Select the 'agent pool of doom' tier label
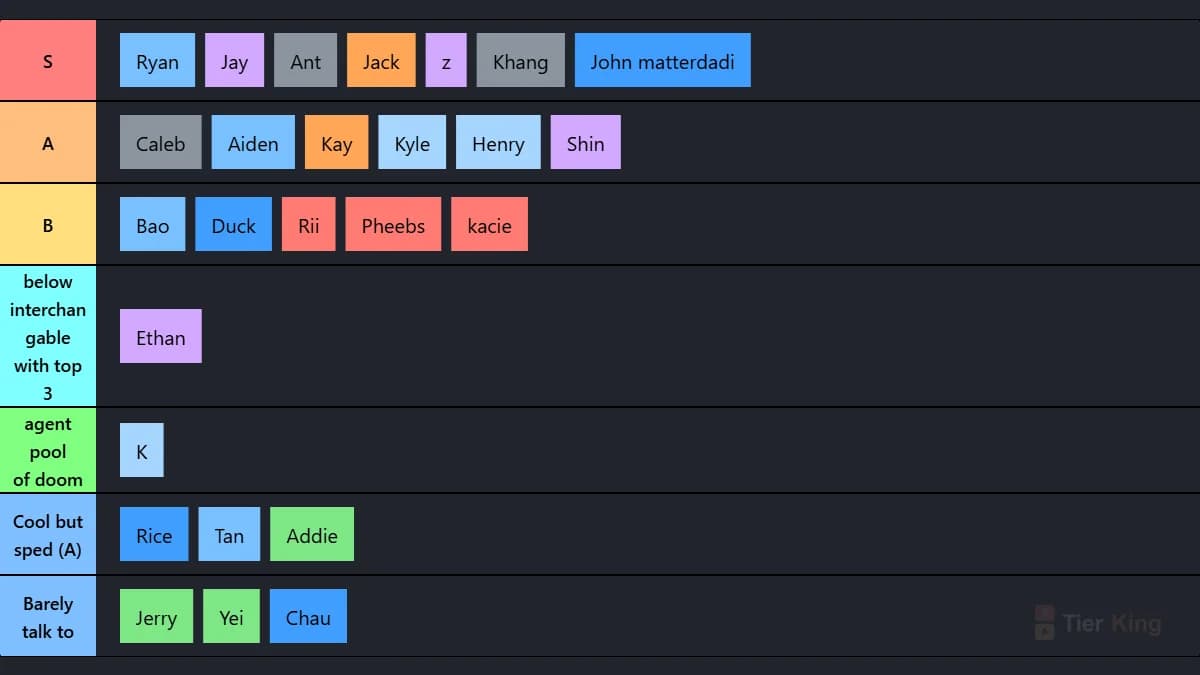1200x675 pixels. pos(48,450)
